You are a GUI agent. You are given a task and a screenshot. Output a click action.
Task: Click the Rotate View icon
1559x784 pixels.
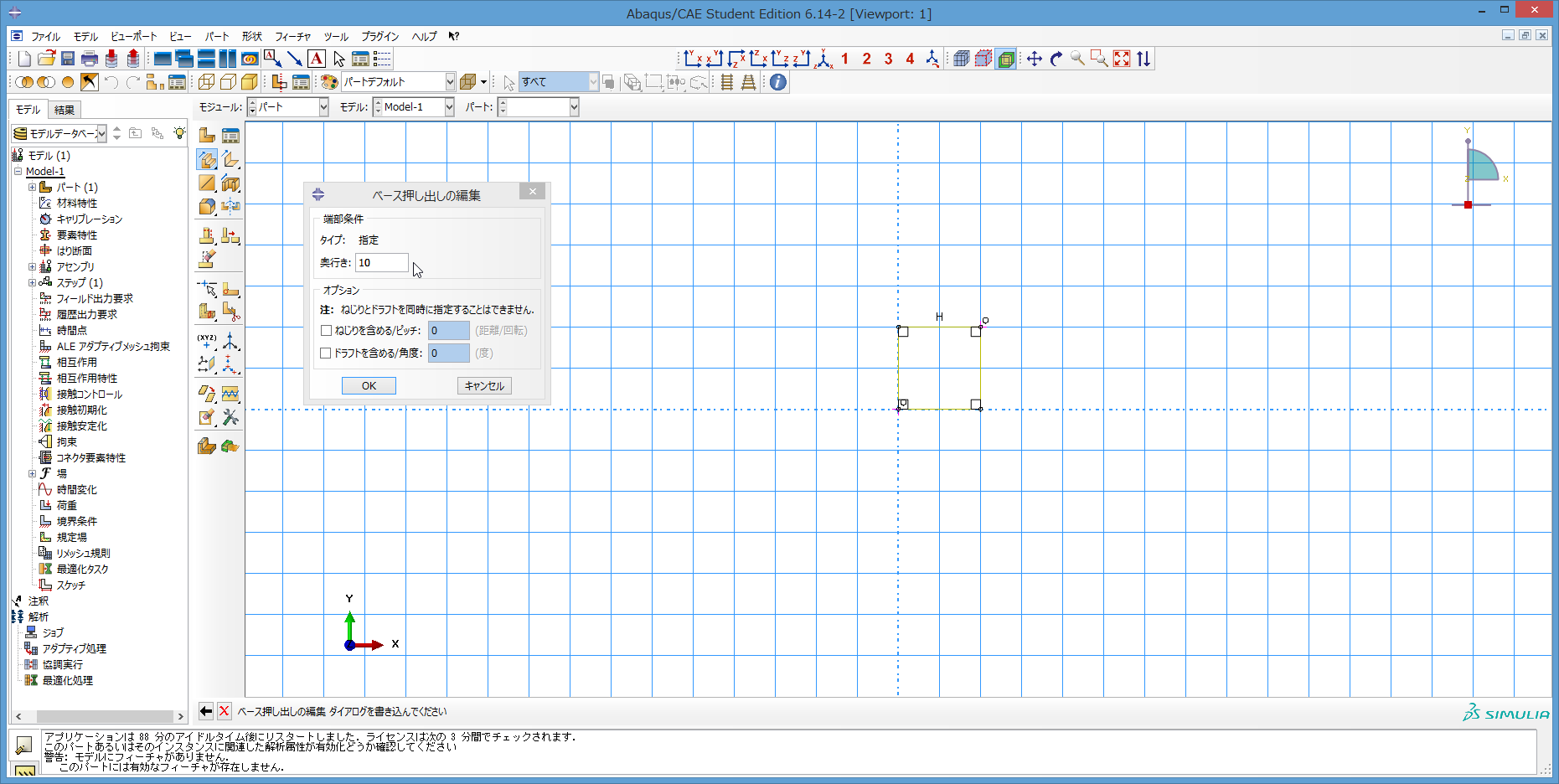1056,59
